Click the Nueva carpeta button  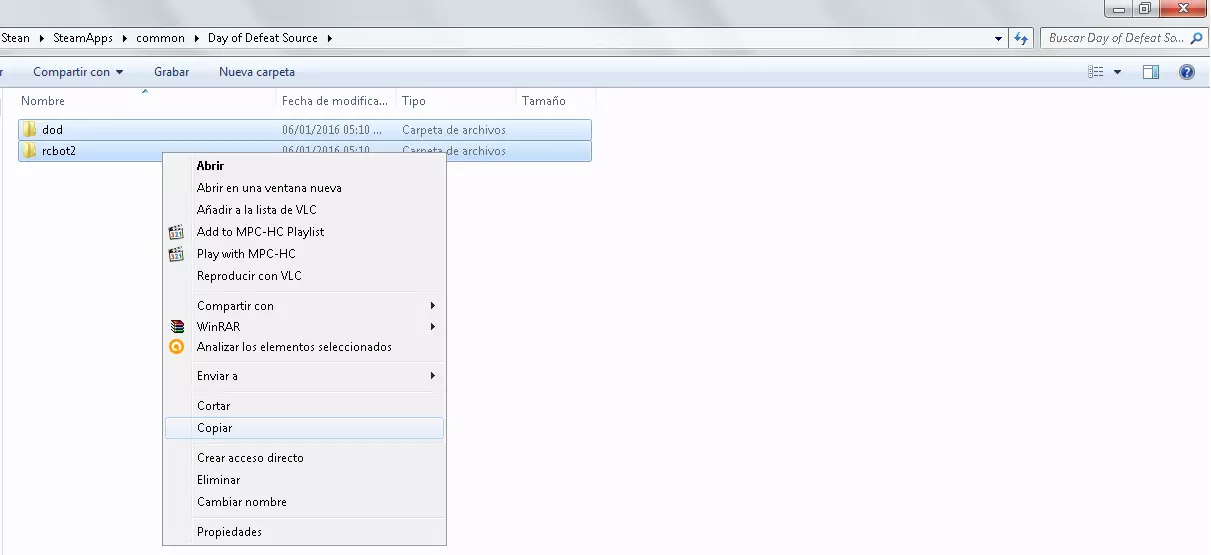click(257, 72)
